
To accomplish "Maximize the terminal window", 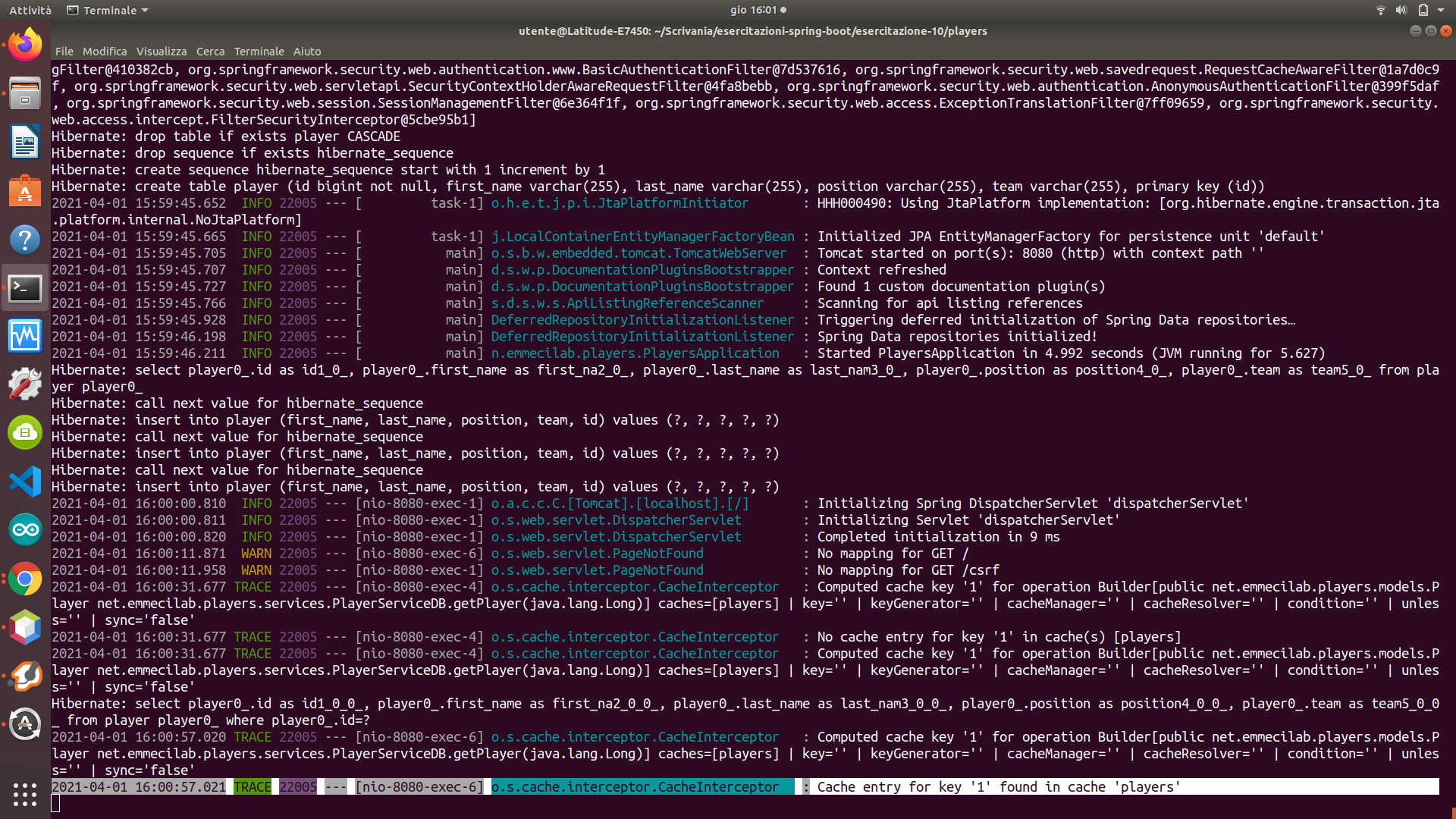I will (1431, 31).
